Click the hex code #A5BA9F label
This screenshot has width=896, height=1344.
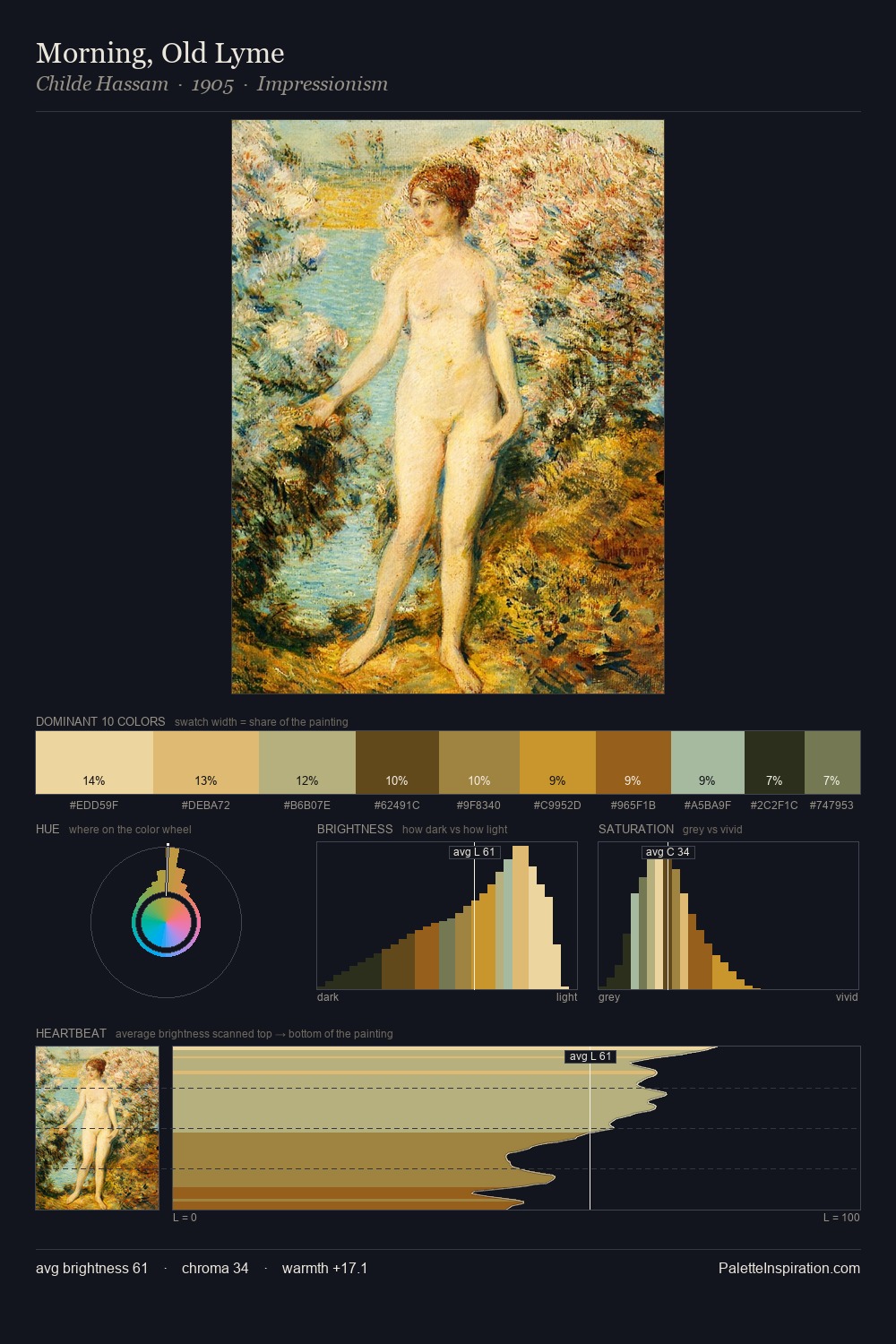[708, 806]
